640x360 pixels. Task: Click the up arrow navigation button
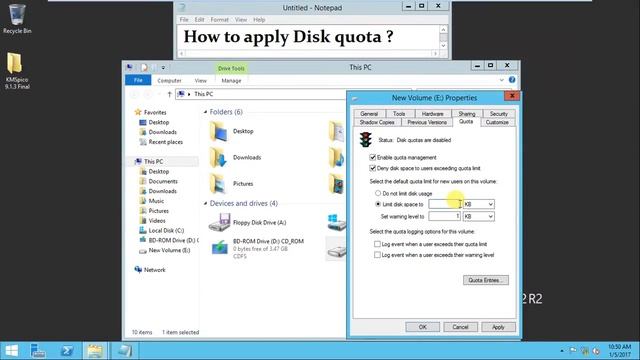coord(169,94)
